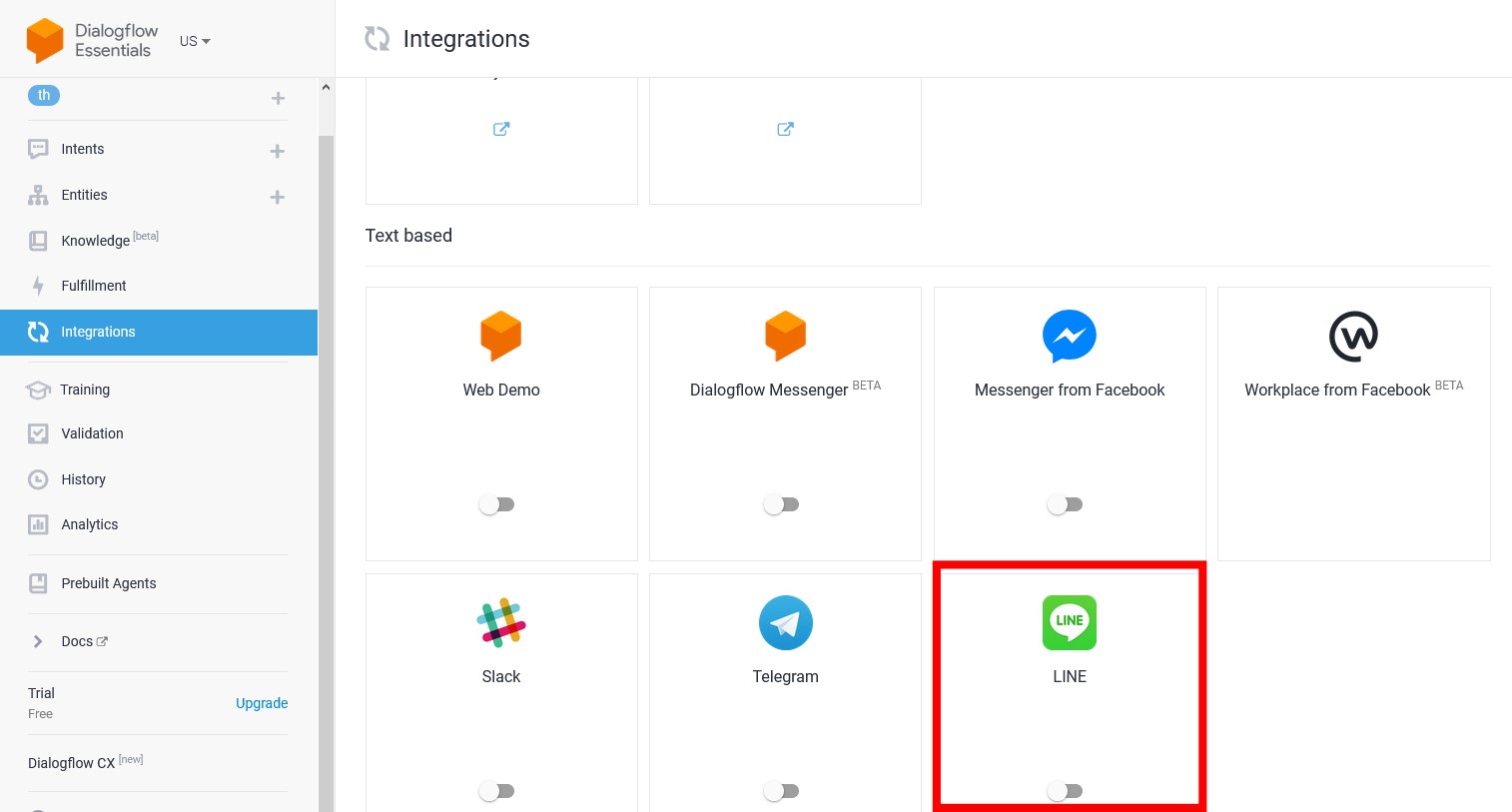The image size is (1512, 812).
Task: Add a new language with plus icon
Action: [278, 98]
